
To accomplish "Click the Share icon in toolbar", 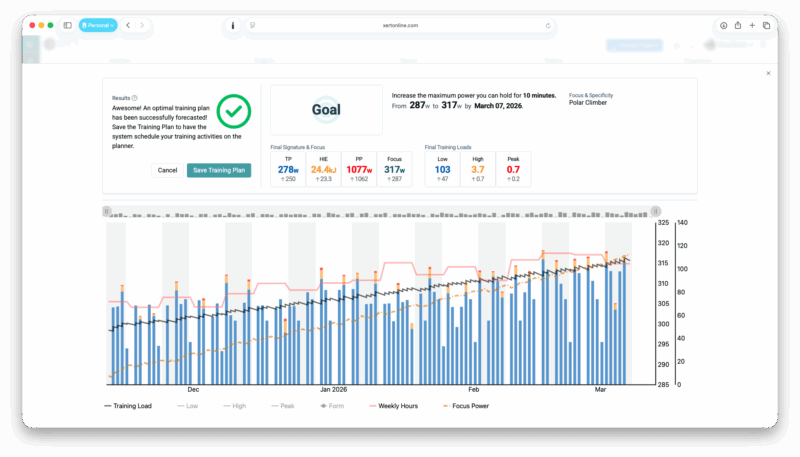I will coord(738,25).
